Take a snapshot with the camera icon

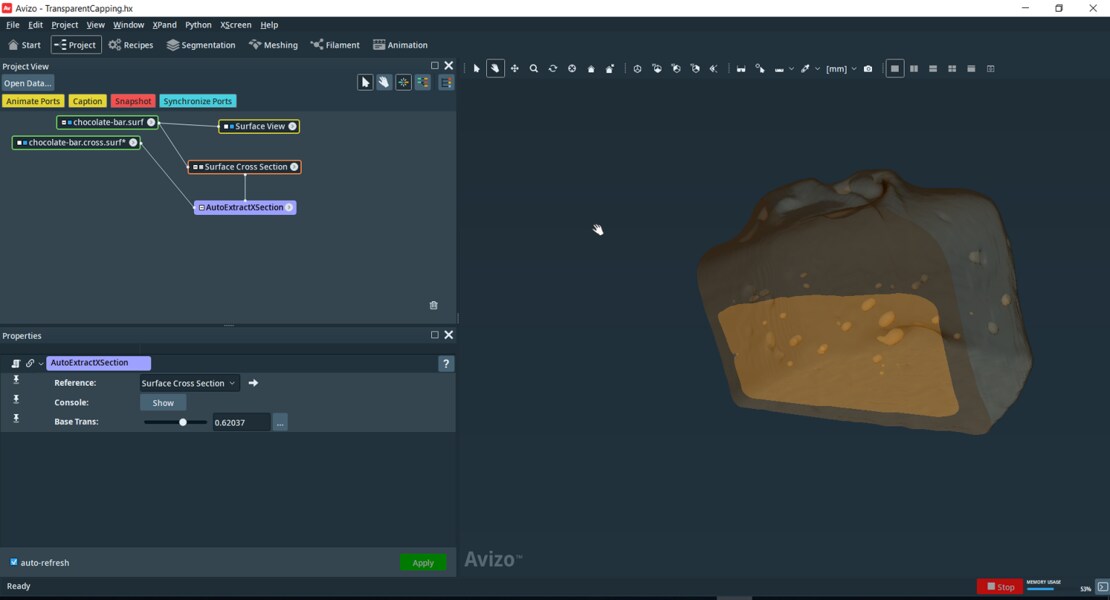(868, 69)
